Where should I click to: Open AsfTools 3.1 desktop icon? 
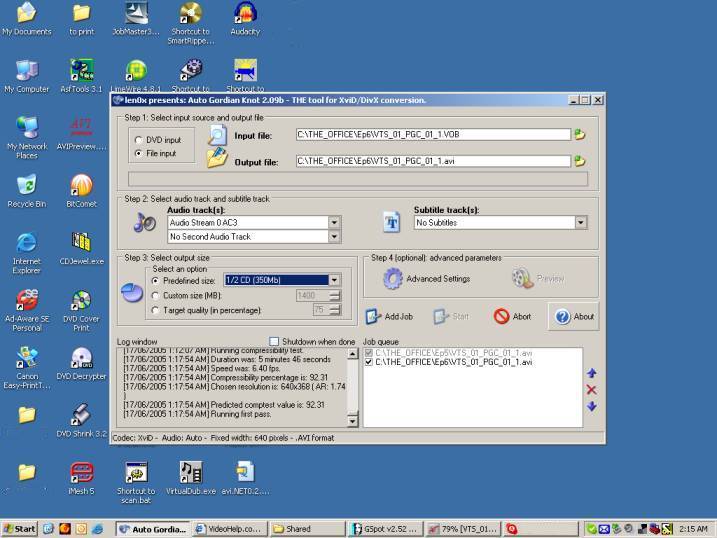click(81, 76)
